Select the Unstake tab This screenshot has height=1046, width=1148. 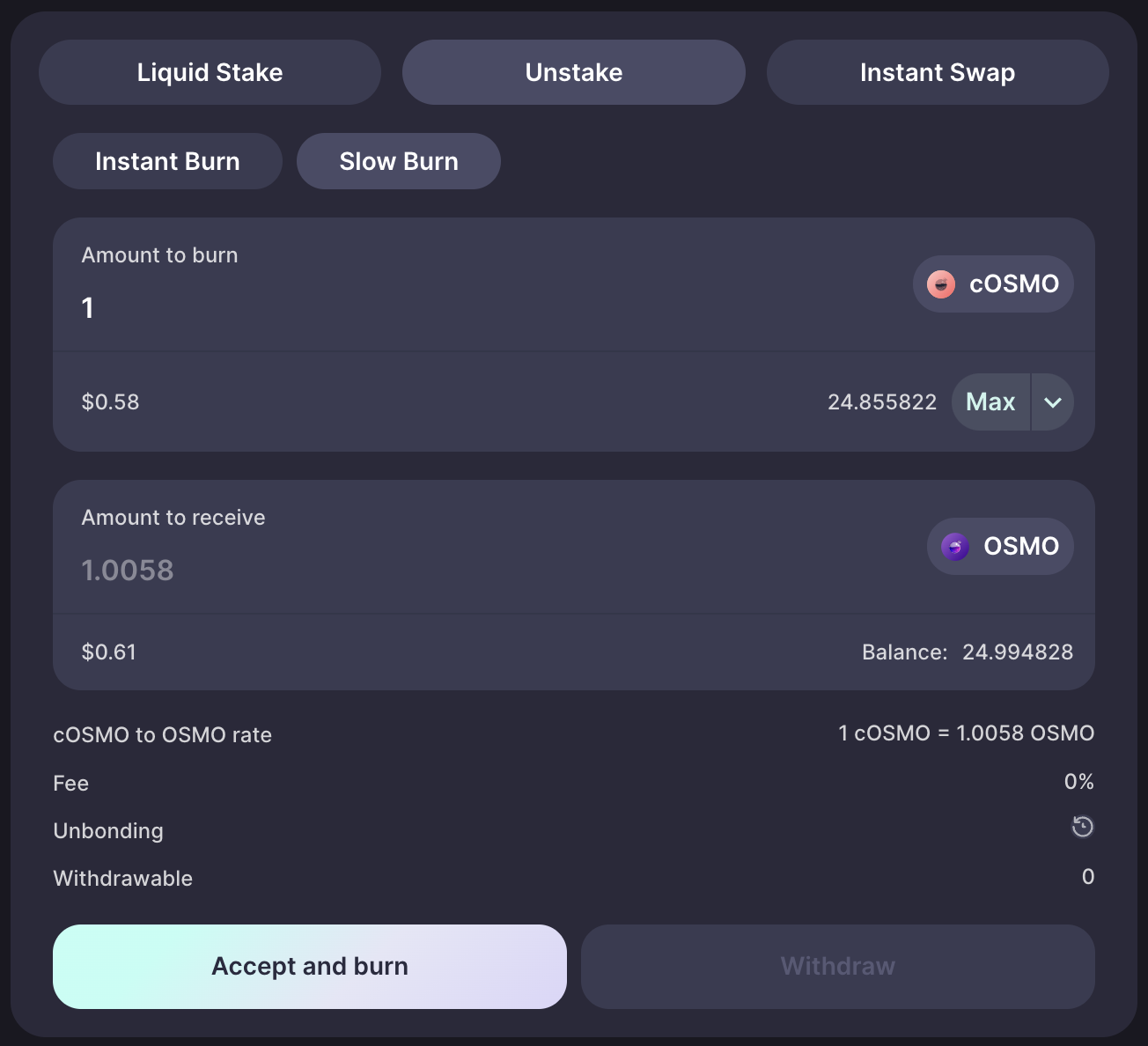click(x=574, y=72)
